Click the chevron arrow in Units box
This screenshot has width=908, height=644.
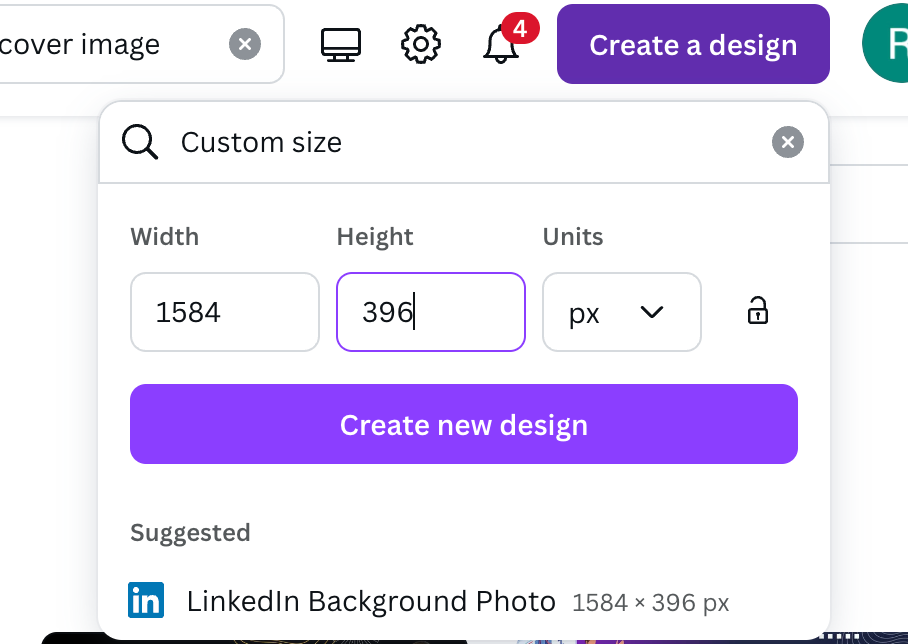652,312
